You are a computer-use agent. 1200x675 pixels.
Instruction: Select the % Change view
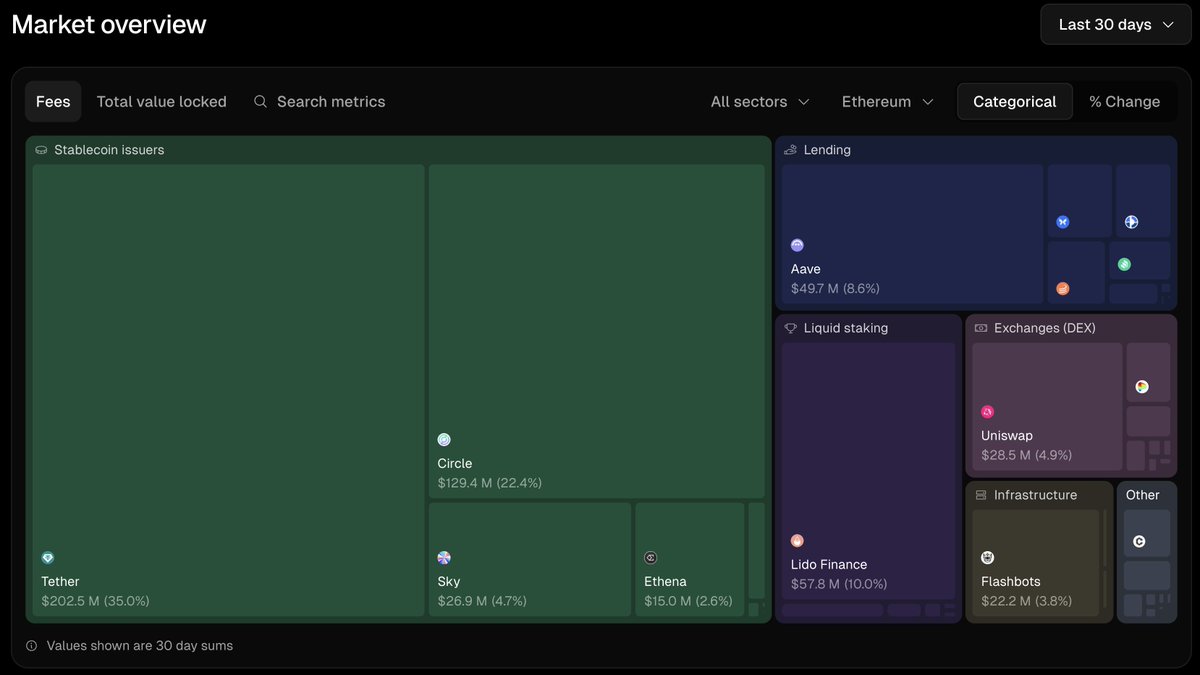[x=1125, y=102]
